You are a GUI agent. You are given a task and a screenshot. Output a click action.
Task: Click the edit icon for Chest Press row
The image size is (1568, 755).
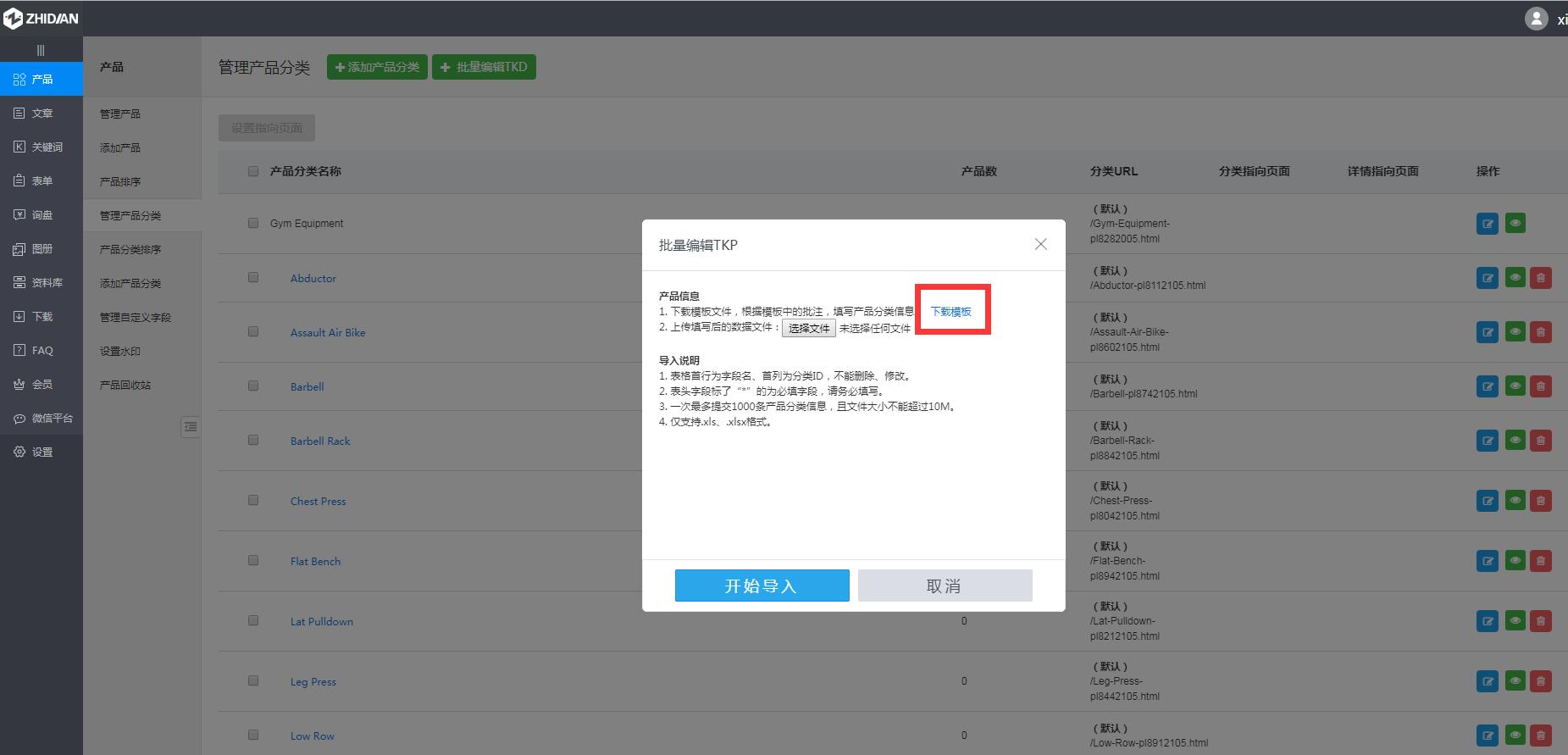coord(1487,501)
